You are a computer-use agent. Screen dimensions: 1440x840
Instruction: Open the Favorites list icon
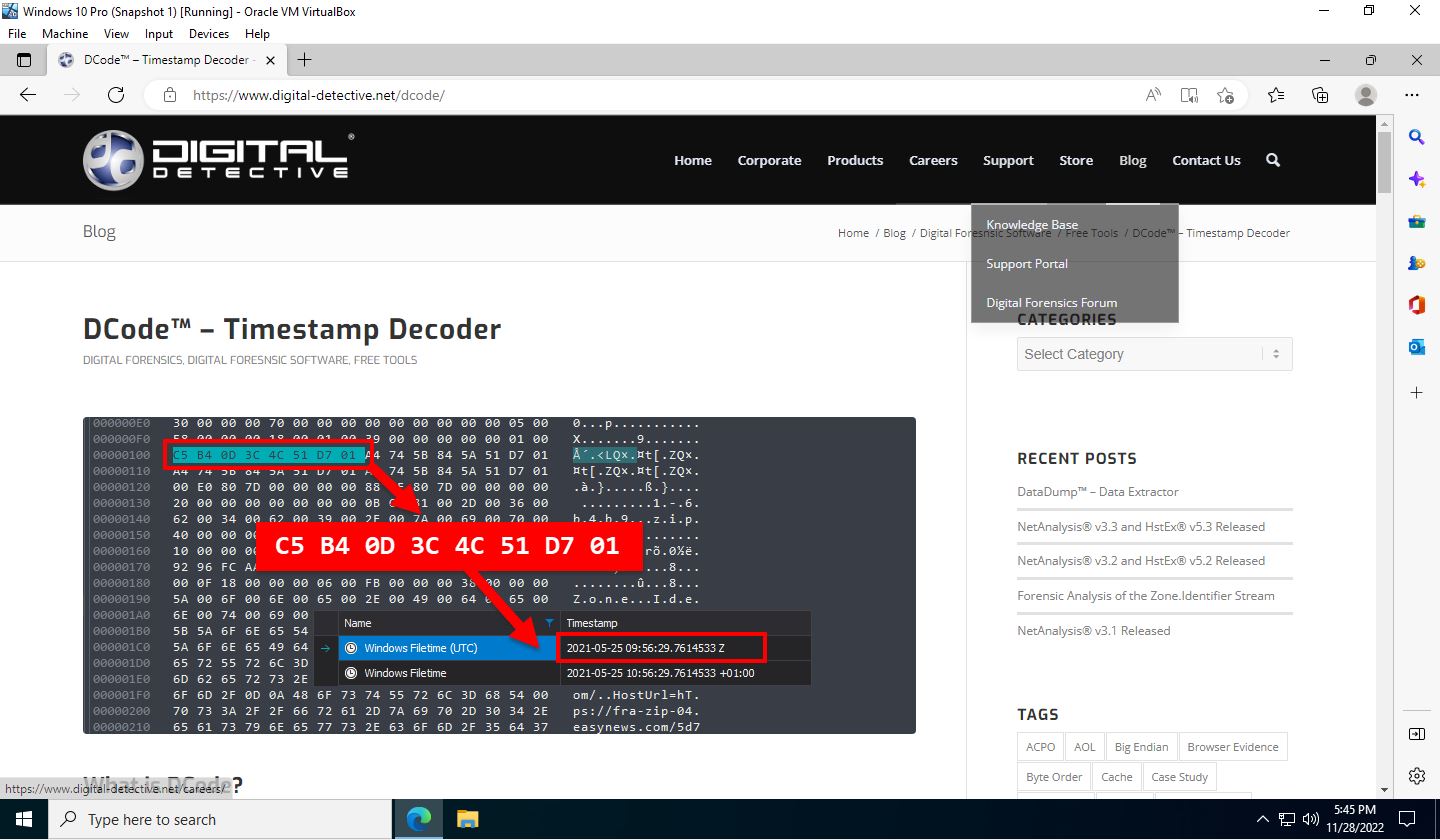pos(1276,95)
